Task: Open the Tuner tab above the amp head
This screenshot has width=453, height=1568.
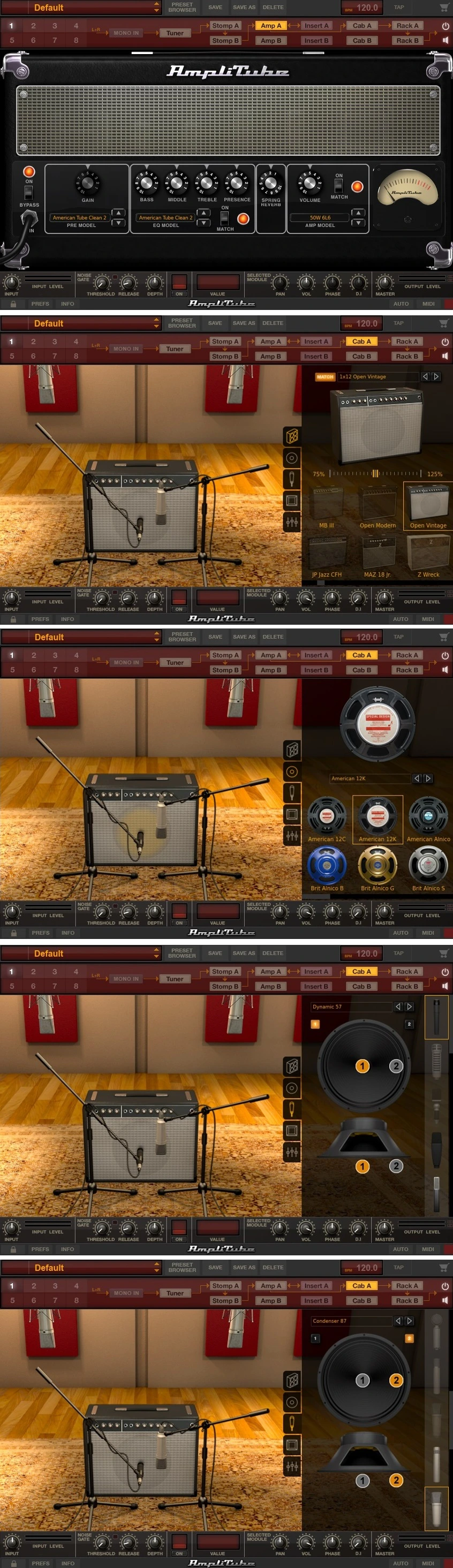Action: 175,33
